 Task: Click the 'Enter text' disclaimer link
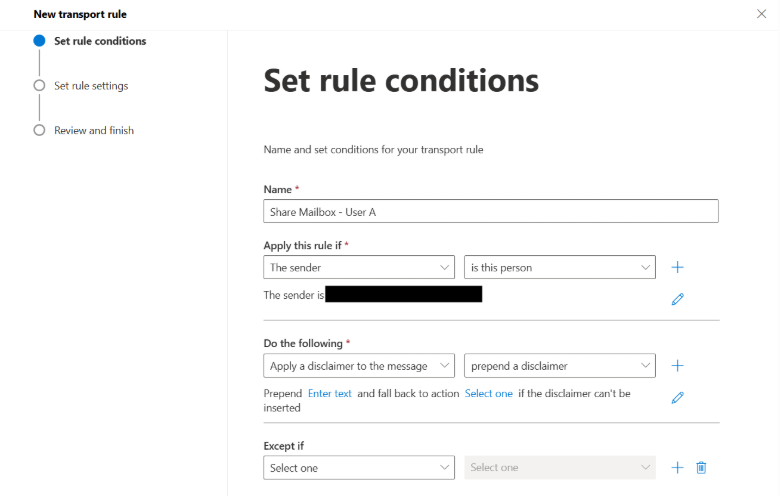click(x=330, y=393)
